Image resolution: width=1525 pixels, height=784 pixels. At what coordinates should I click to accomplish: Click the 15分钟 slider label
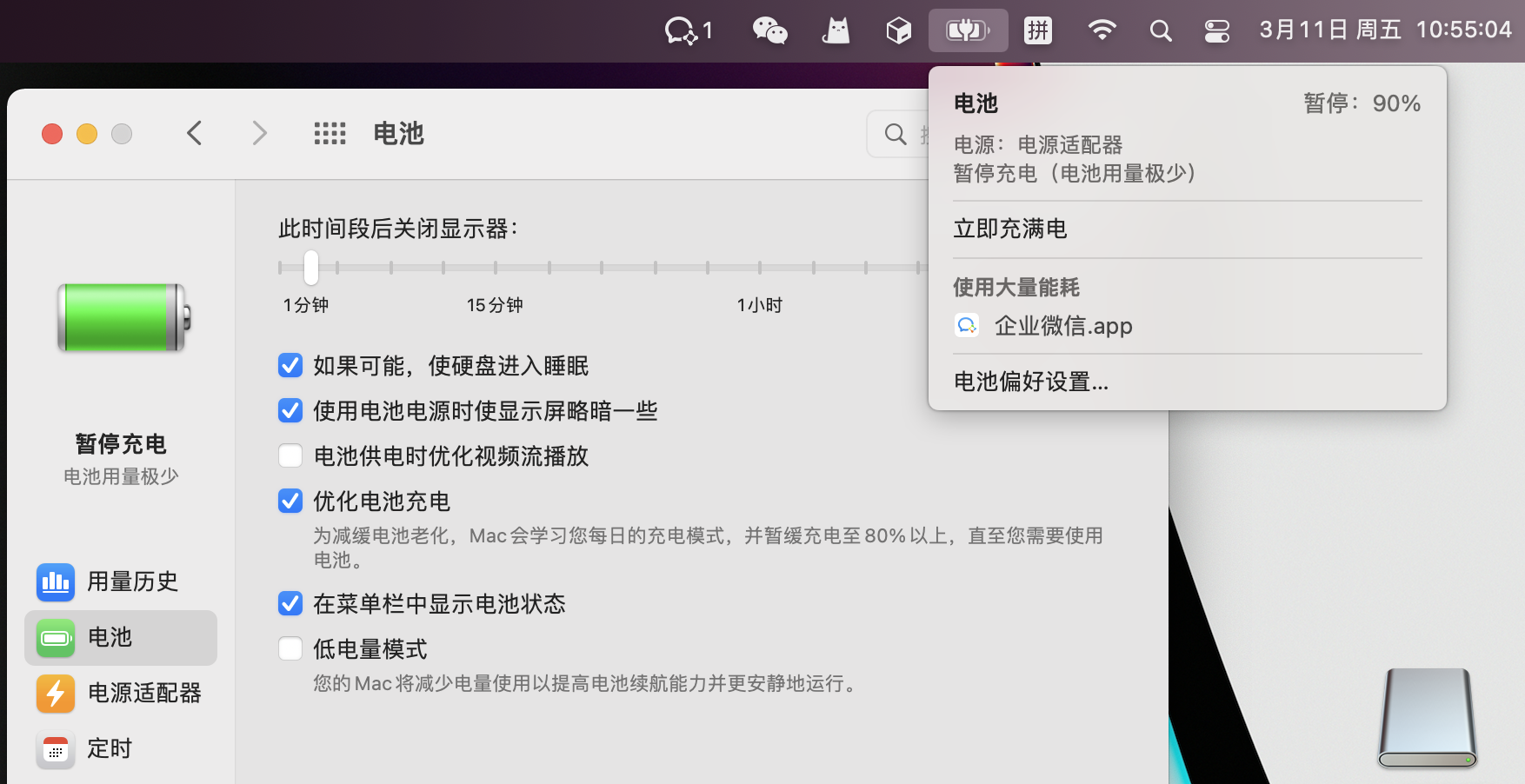click(x=495, y=305)
